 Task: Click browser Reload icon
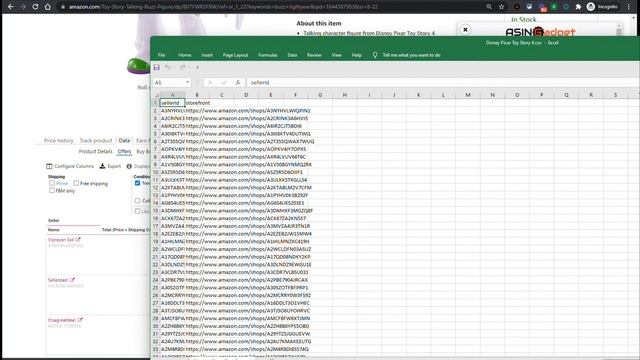point(35,7)
